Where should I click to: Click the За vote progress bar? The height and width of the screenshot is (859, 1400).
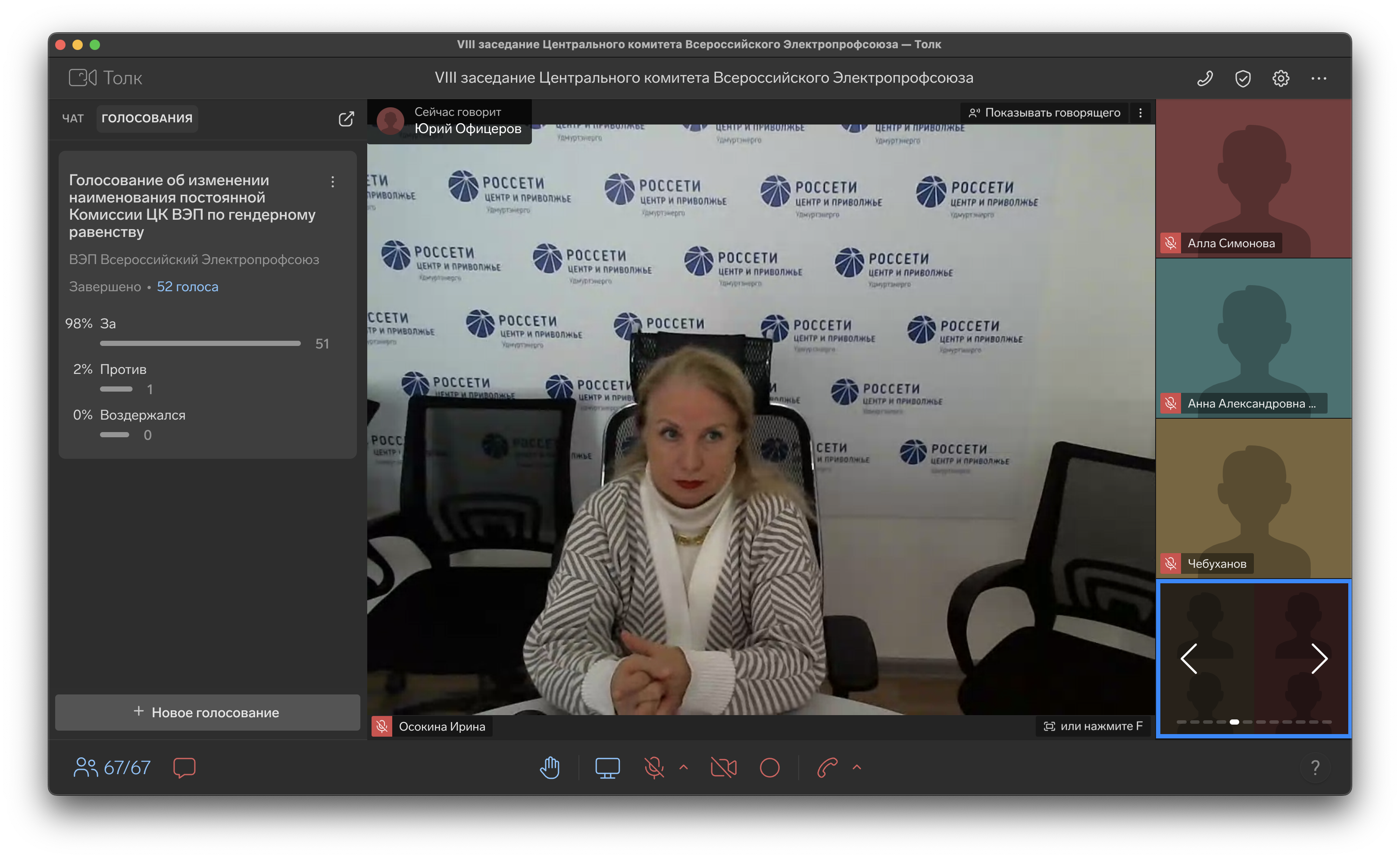[x=200, y=343]
